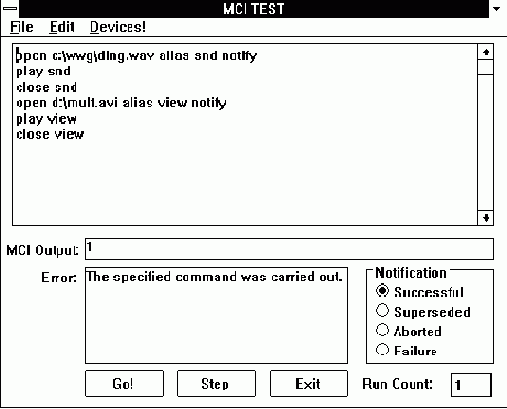Click inside the Run Count field

point(471,385)
